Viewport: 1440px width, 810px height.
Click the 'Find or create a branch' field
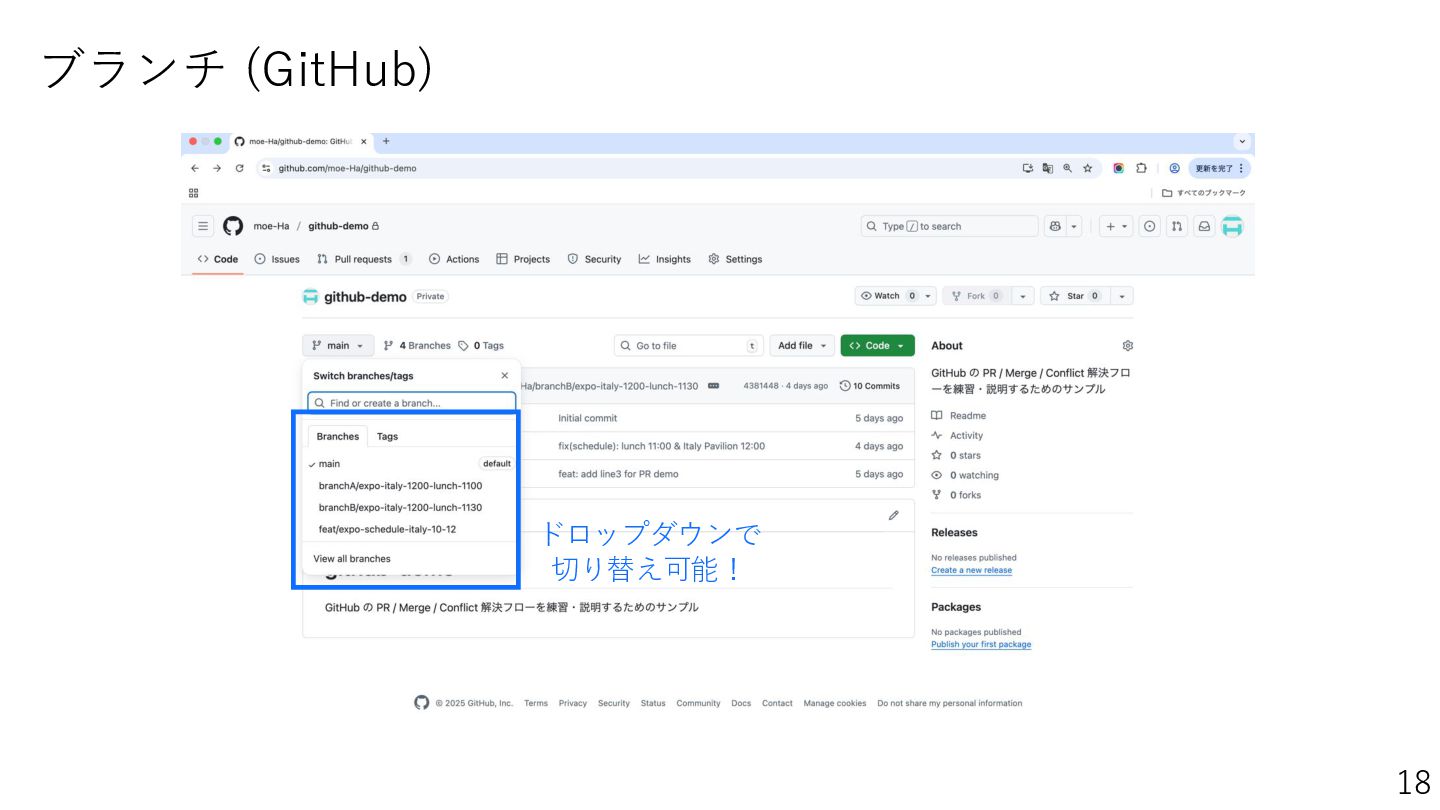(412, 403)
